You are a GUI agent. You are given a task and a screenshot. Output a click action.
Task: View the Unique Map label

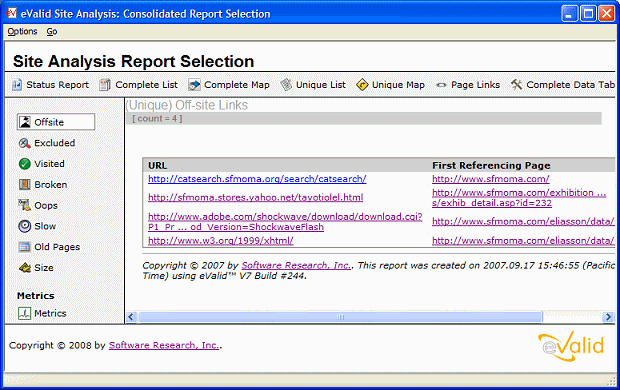(x=398, y=85)
